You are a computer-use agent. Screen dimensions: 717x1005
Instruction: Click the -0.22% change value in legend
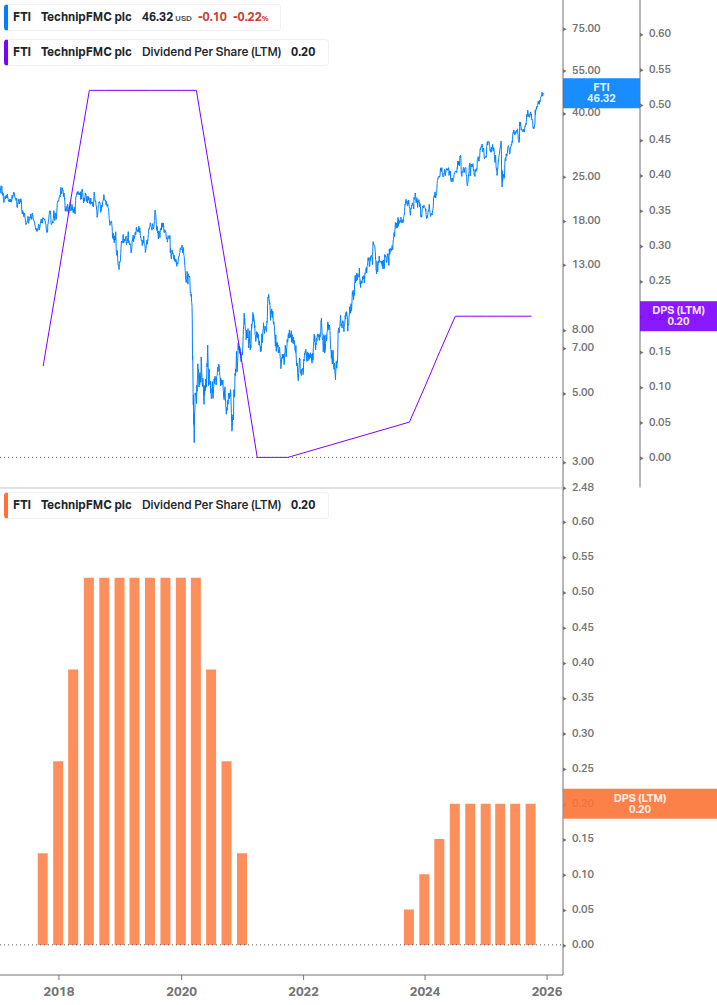[x=251, y=17]
